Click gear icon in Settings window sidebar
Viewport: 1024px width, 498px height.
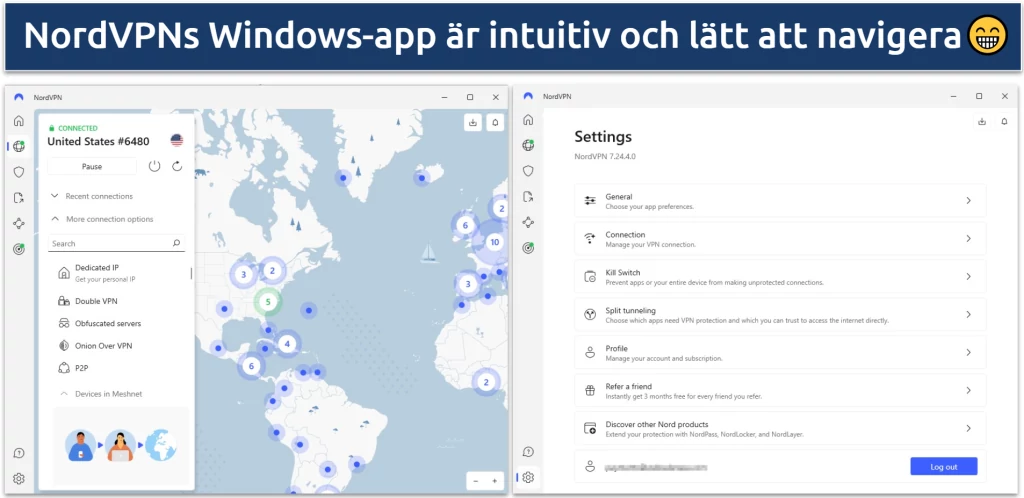pos(528,478)
